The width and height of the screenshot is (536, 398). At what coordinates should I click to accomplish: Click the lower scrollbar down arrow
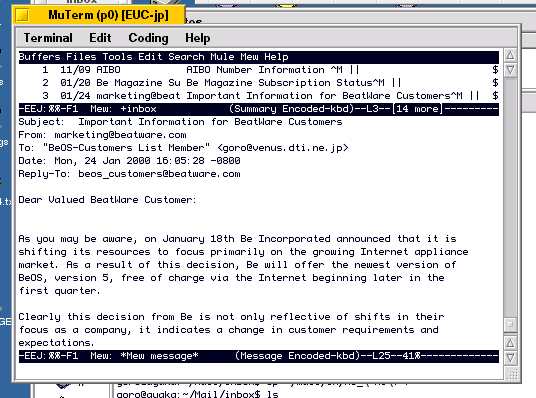point(510,358)
